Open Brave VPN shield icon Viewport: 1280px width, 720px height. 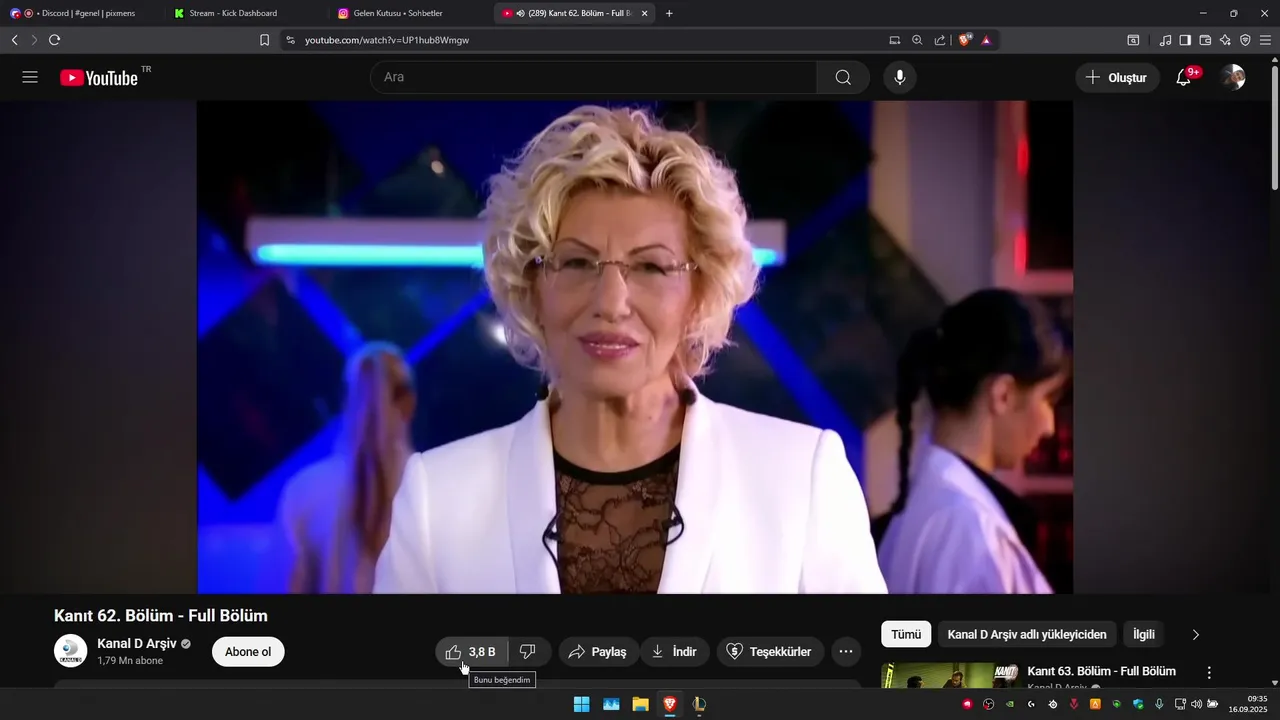1245,40
